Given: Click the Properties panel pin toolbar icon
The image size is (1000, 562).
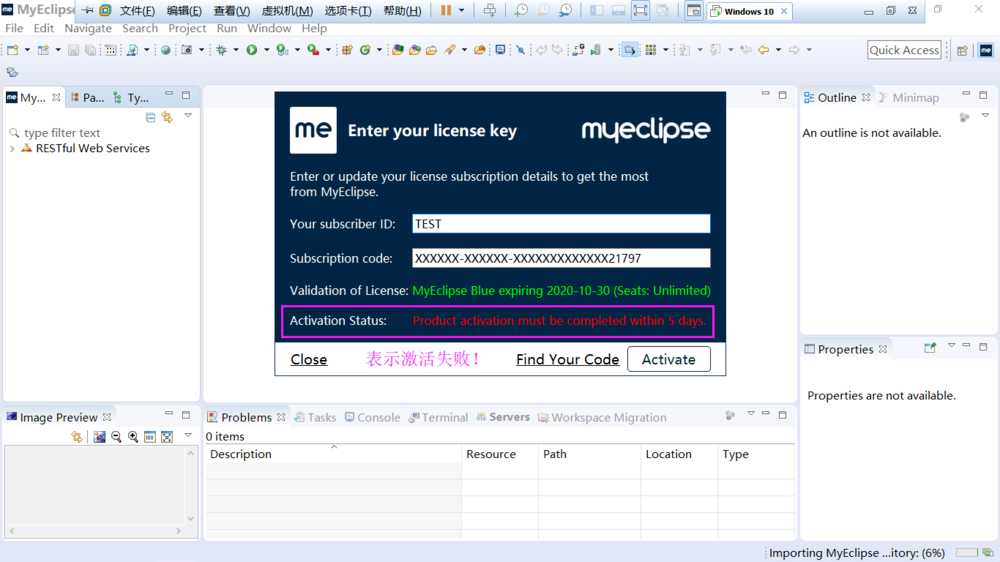Looking at the screenshot, I should 930,348.
